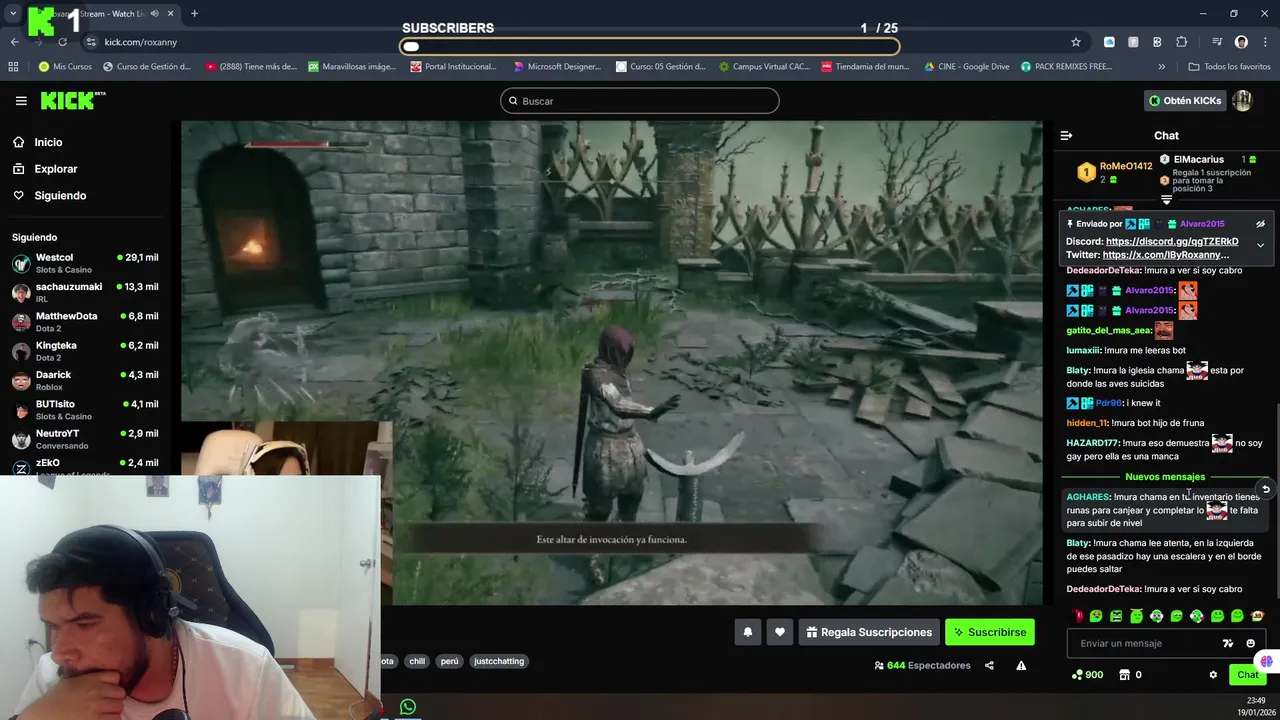Expand the pinned message chevron

coord(1260,245)
